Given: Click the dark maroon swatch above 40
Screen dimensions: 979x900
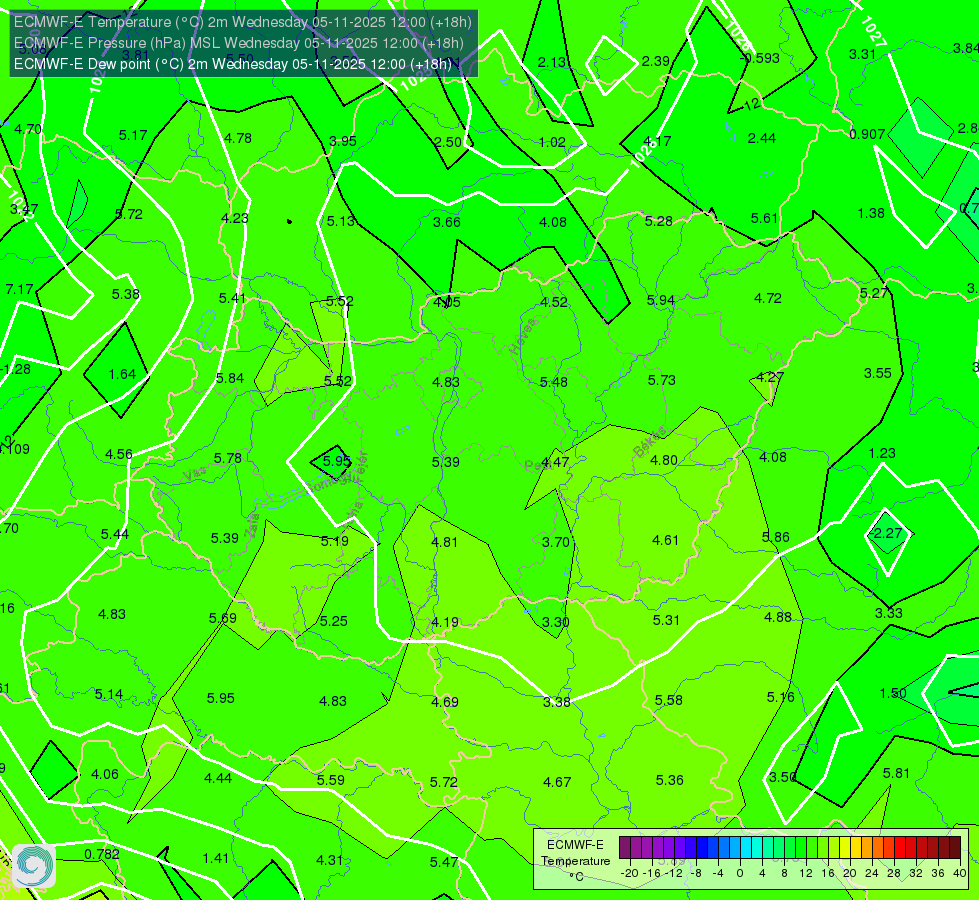Looking at the screenshot, I should (x=955, y=848).
